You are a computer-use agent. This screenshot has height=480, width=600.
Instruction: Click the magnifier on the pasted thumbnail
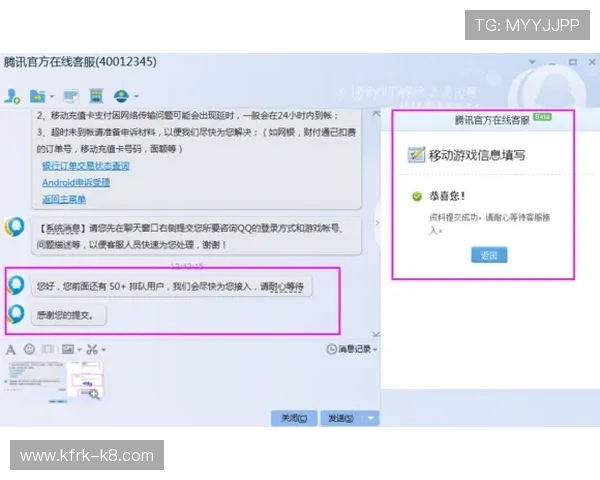pyautogui.click(x=95, y=394)
